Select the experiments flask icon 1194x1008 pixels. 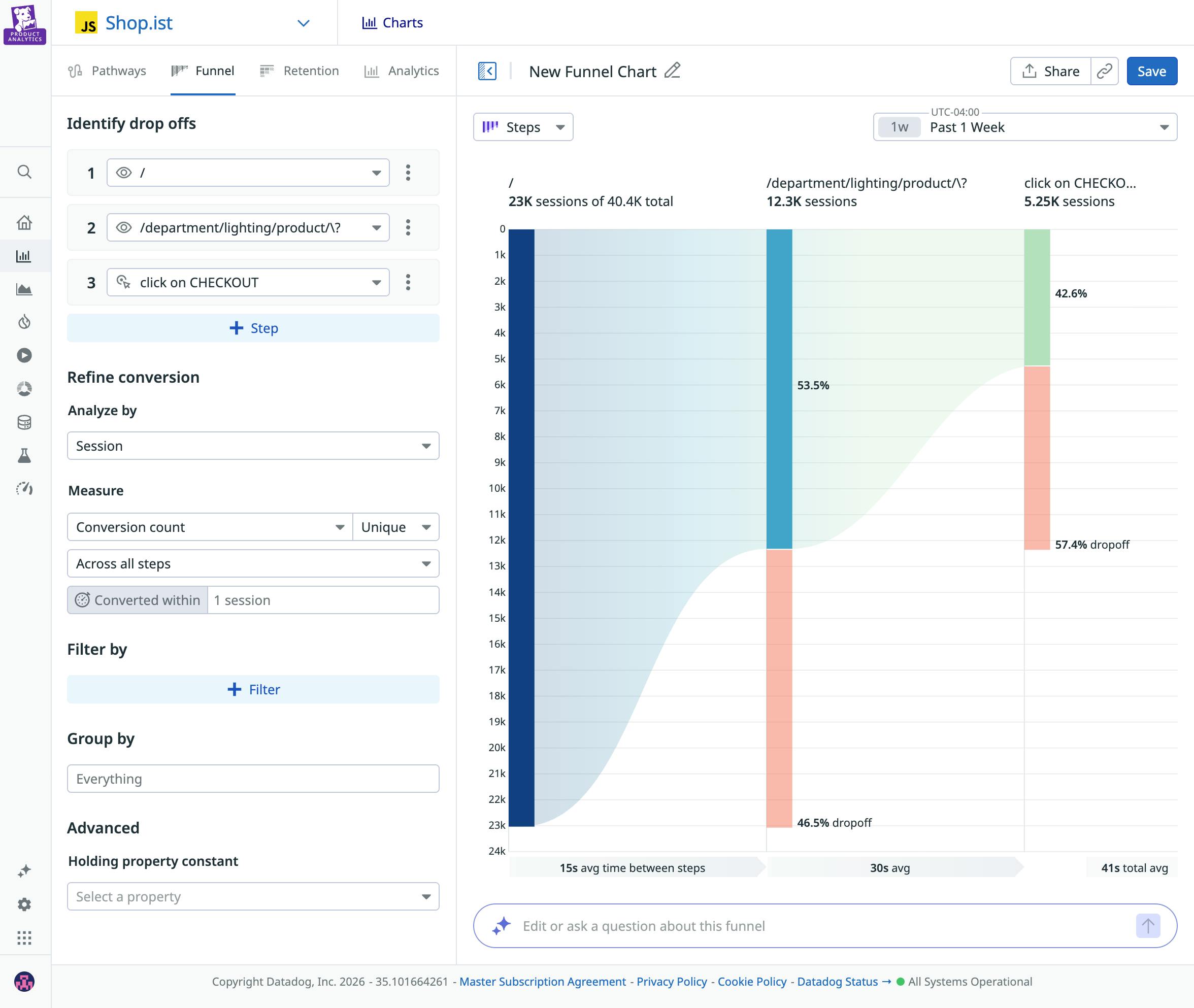tap(25, 454)
